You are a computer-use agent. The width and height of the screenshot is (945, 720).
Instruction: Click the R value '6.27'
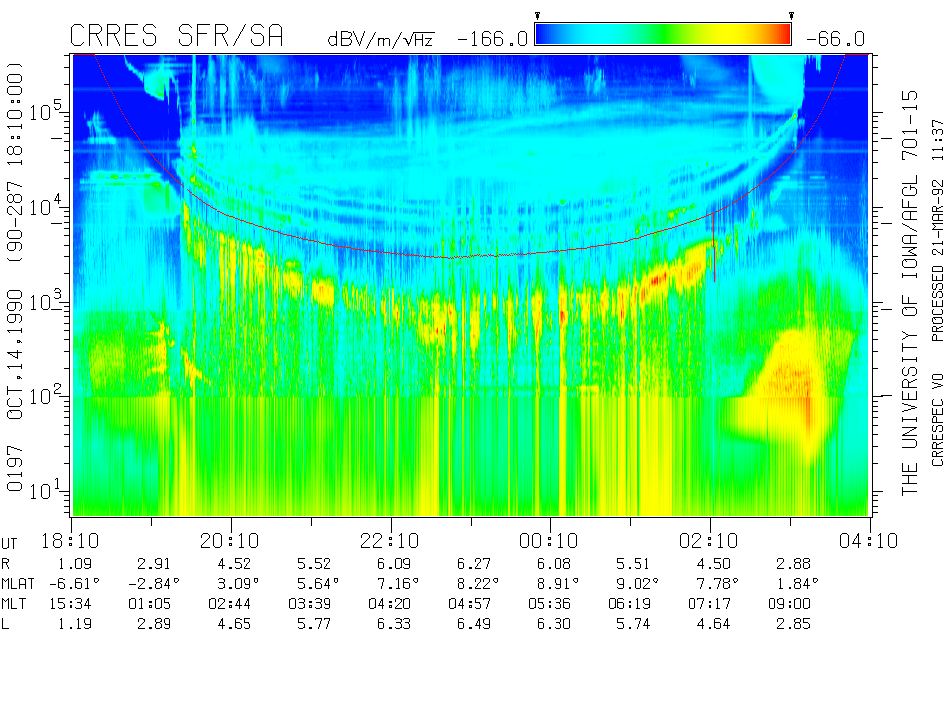pyautogui.click(x=474, y=564)
